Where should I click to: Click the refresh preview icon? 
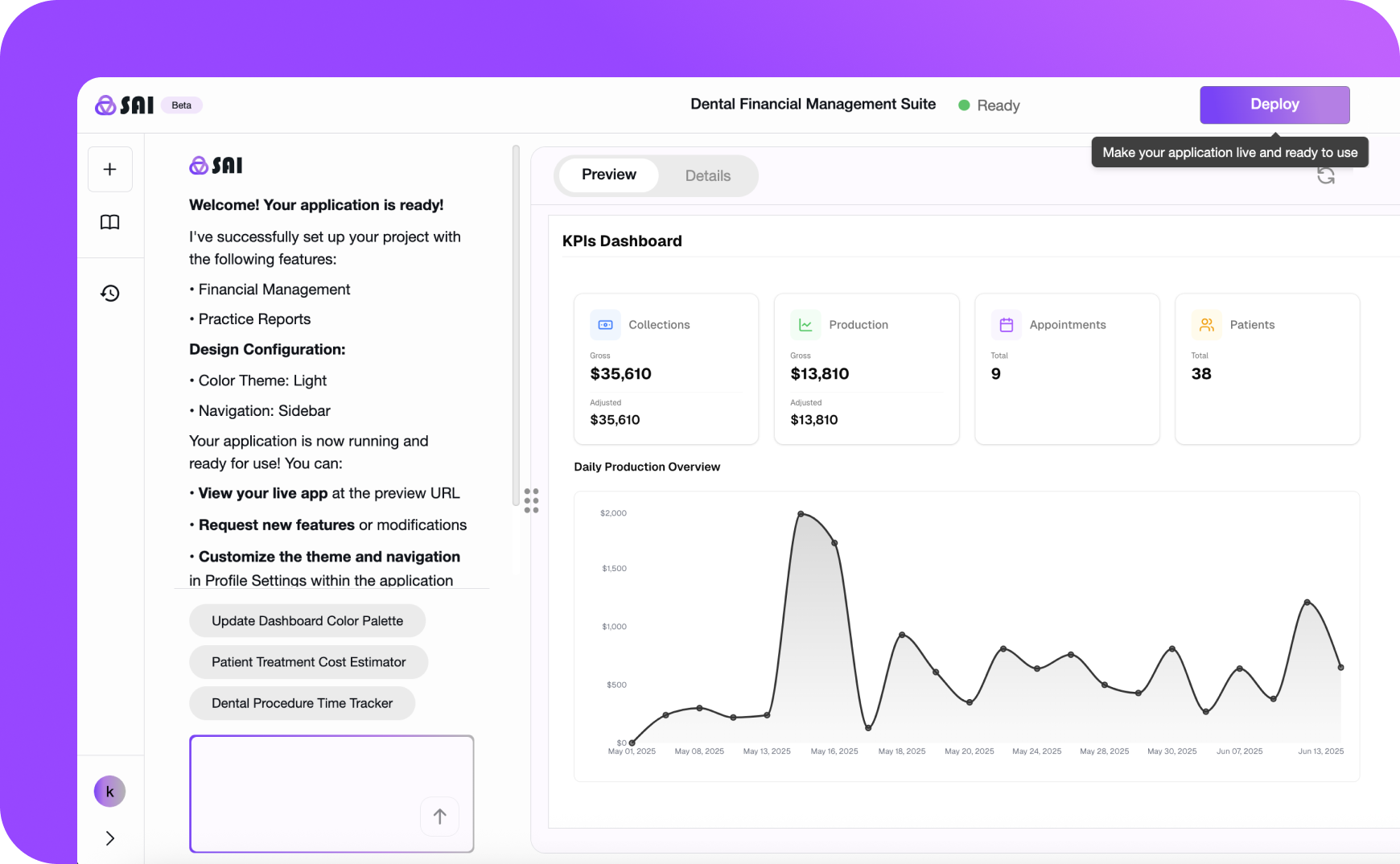pos(1325,176)
